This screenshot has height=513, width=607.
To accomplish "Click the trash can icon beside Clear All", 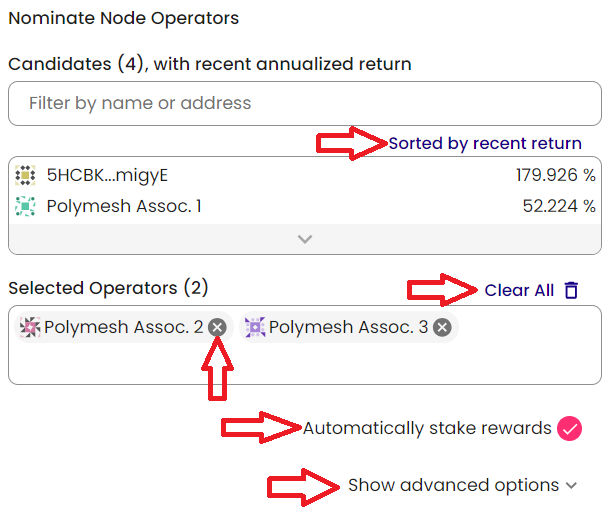I will pyautogui.click(x=571, y=290).
